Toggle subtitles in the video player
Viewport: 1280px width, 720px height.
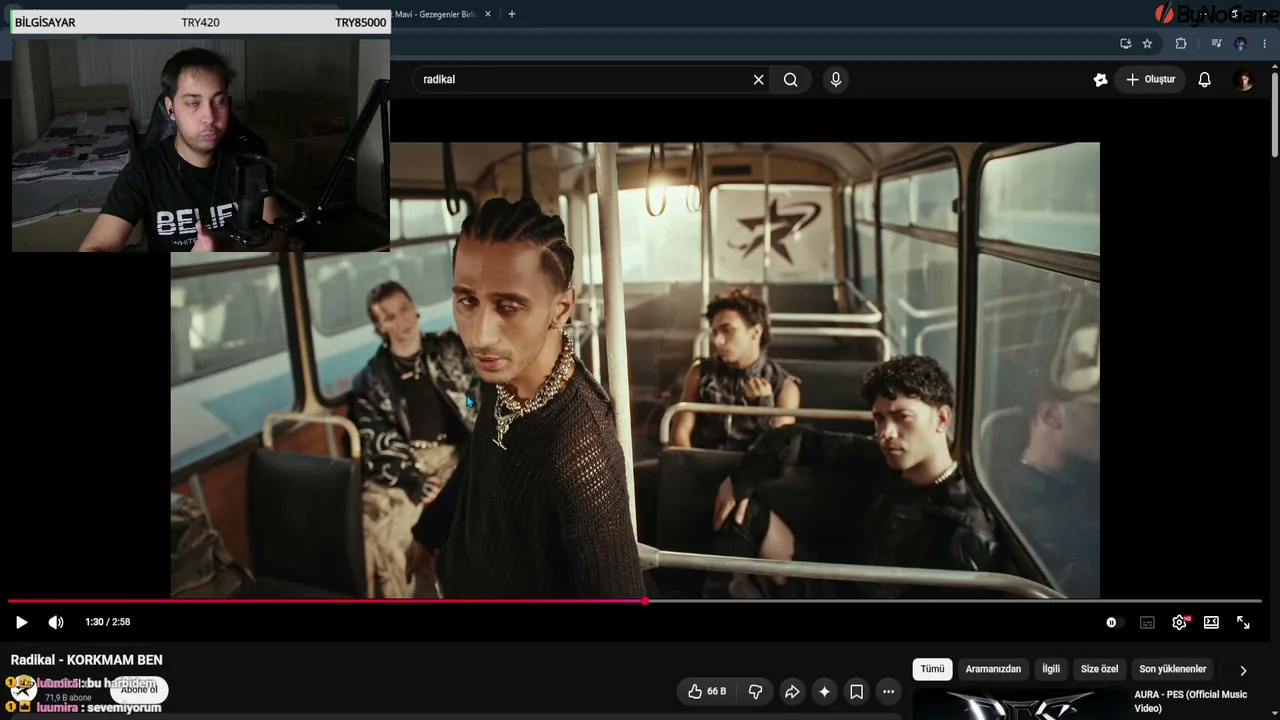click(x=1147, y=622)
